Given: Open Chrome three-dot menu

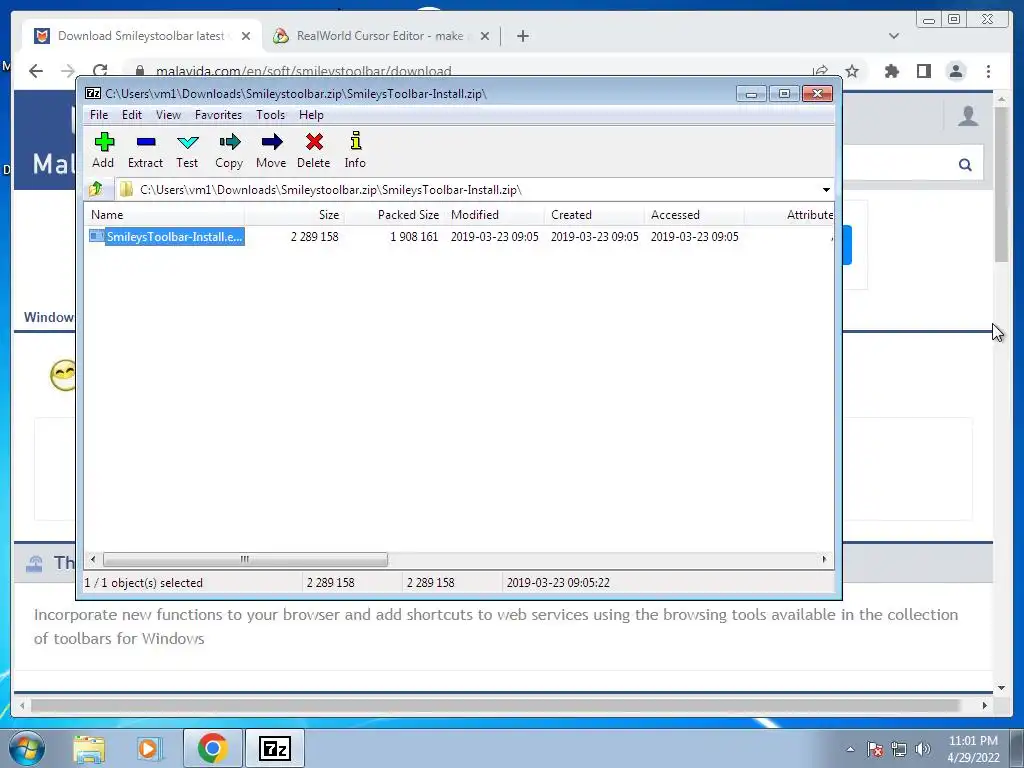Looking at the screenshot, I should click(x=989, y=71).
